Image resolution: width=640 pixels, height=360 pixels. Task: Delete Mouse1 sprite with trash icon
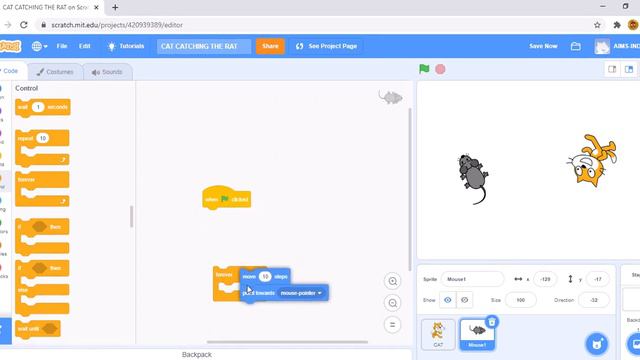click(492, 322)
